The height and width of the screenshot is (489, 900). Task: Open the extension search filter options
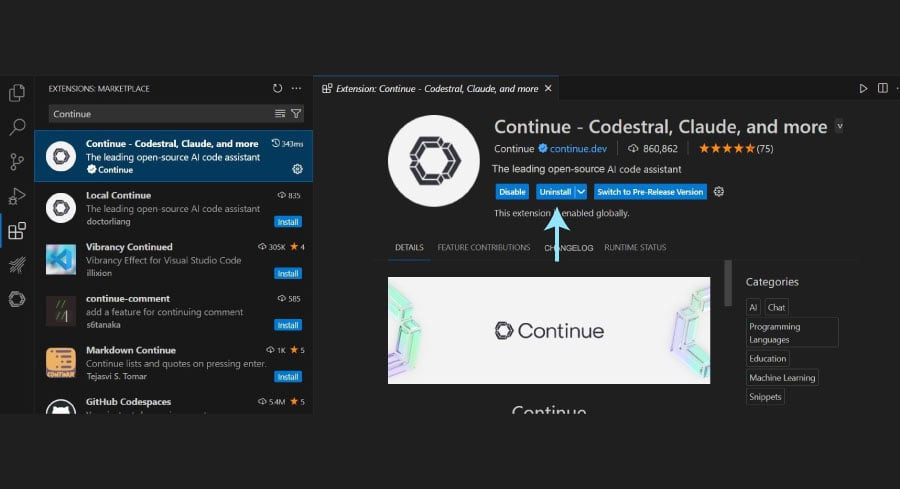point(296,114)
